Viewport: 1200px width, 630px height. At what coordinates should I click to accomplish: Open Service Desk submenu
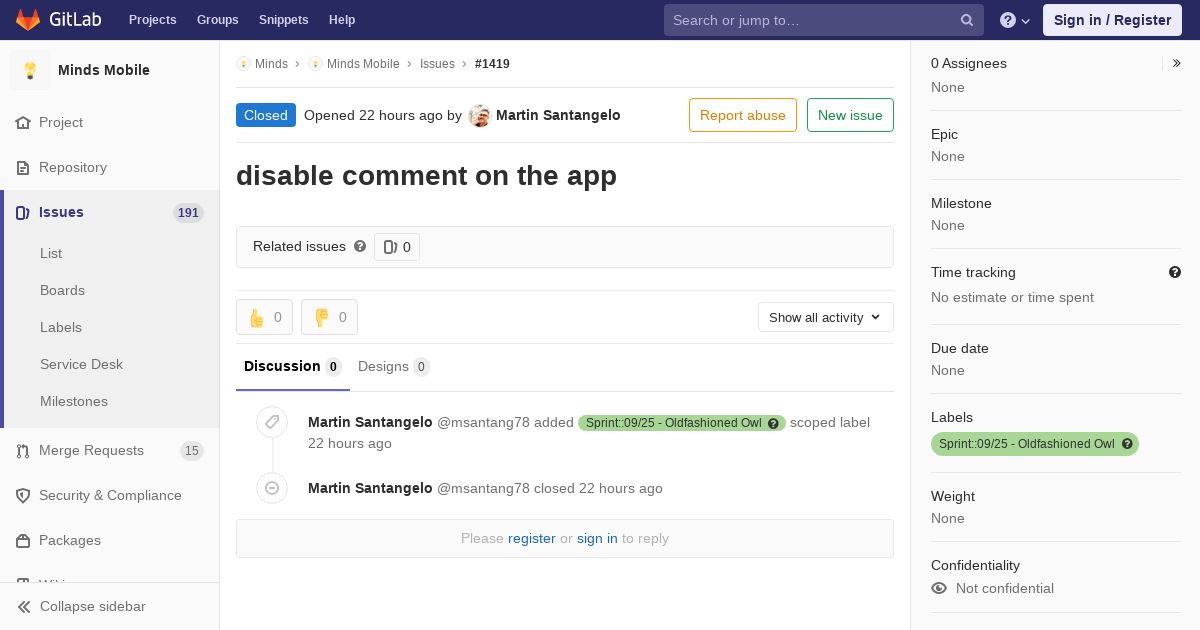[x=81, y=364]
